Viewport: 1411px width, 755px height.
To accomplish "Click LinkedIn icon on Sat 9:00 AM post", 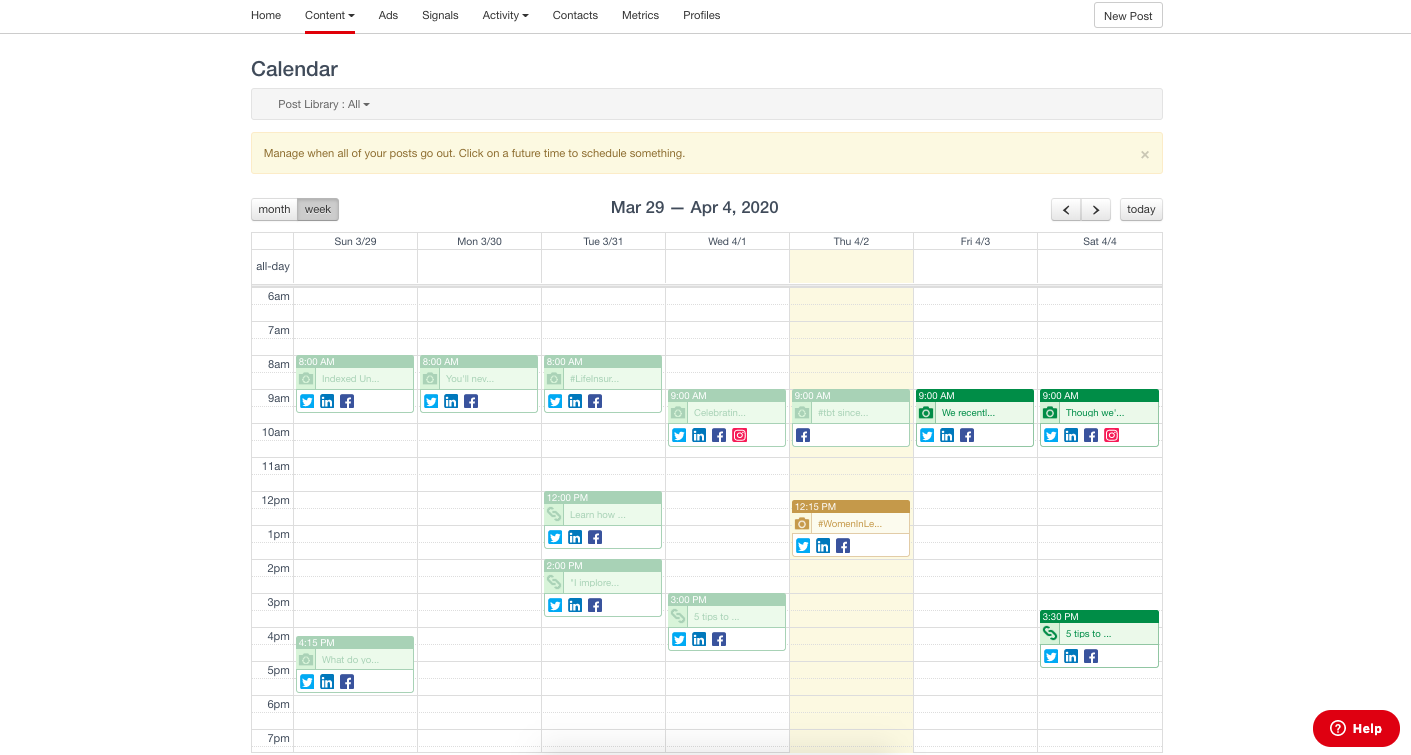I will [x=1071, y=436].
